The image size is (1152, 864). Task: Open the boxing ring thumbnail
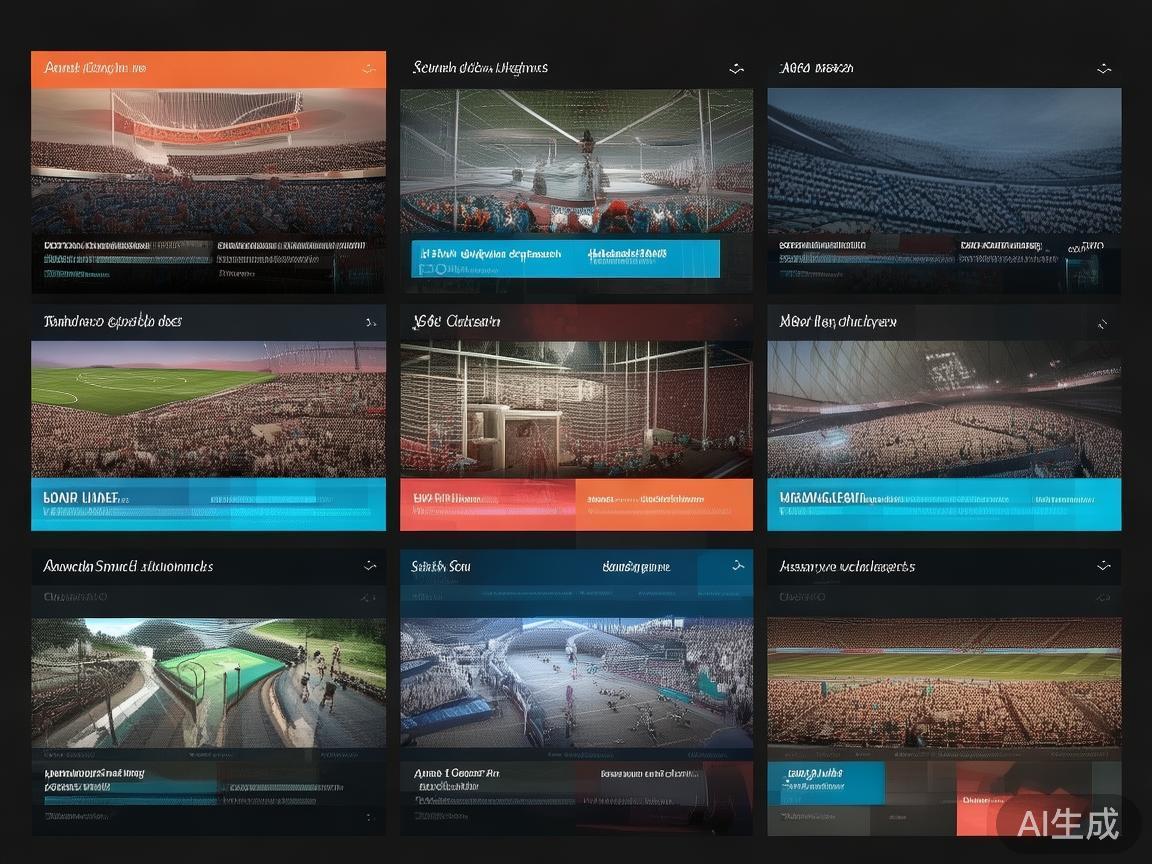tap(577, 161)
